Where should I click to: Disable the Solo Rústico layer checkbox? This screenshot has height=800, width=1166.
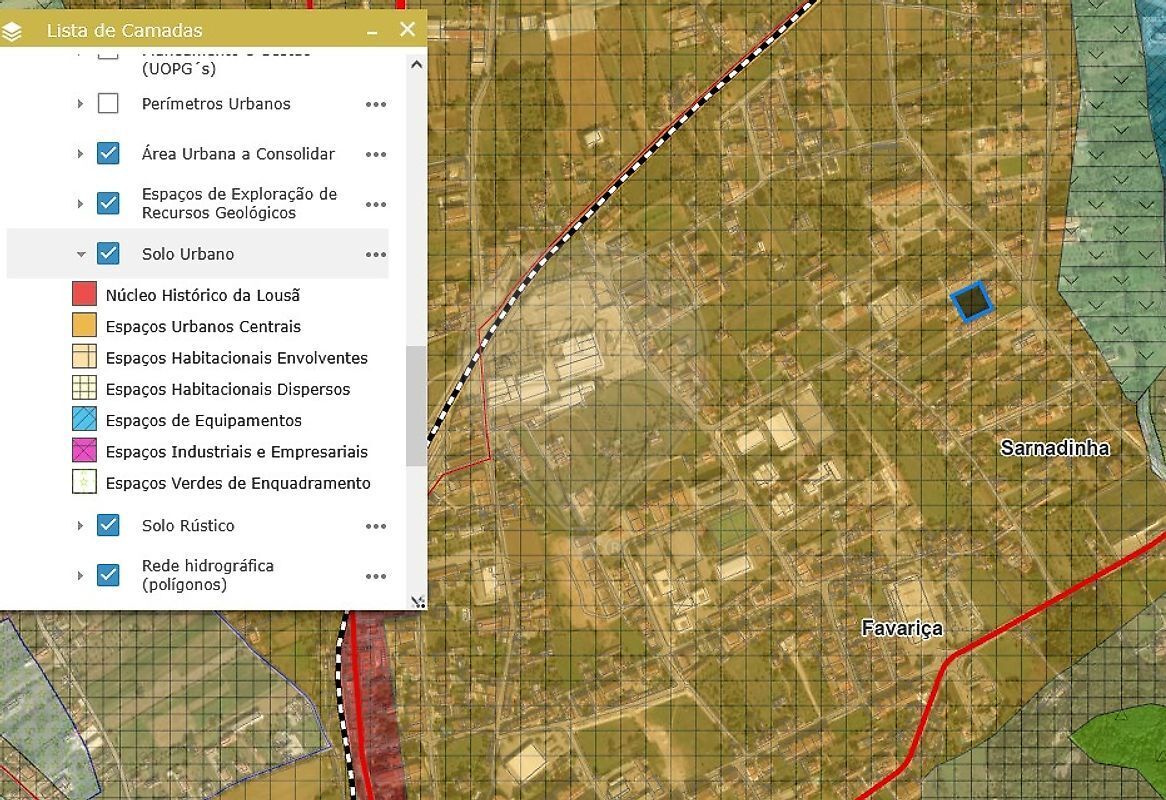[x=108, y=525]
